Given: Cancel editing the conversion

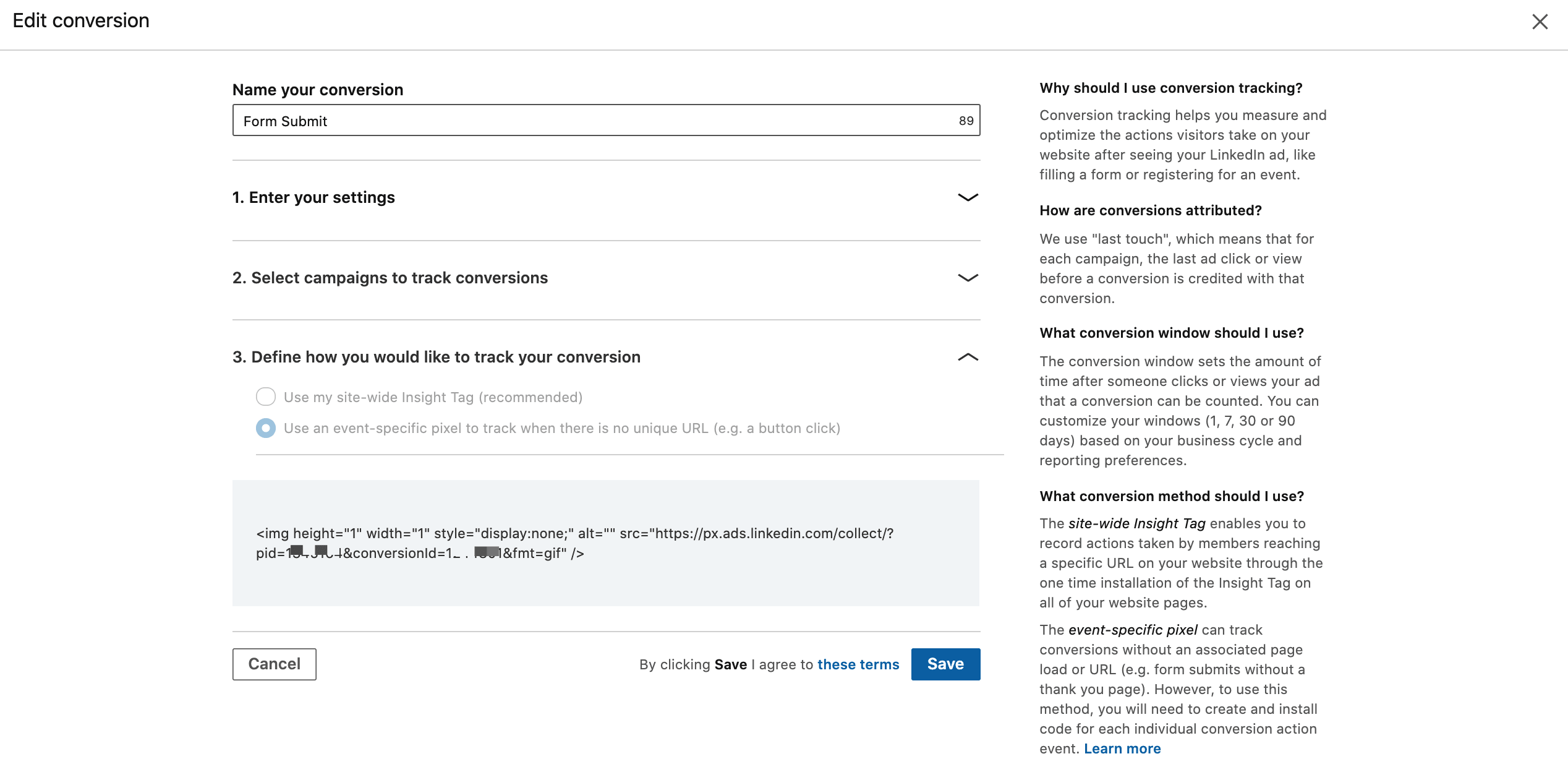Looking at the screenshot, I should (x=274, y=664).
